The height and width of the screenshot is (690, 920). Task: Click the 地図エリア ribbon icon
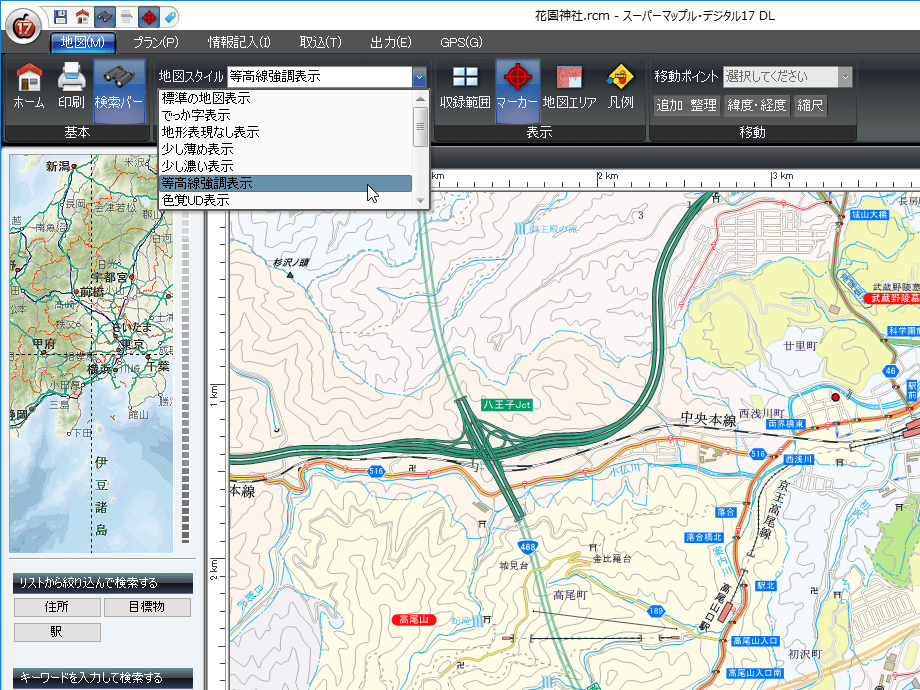click(569, 86)
